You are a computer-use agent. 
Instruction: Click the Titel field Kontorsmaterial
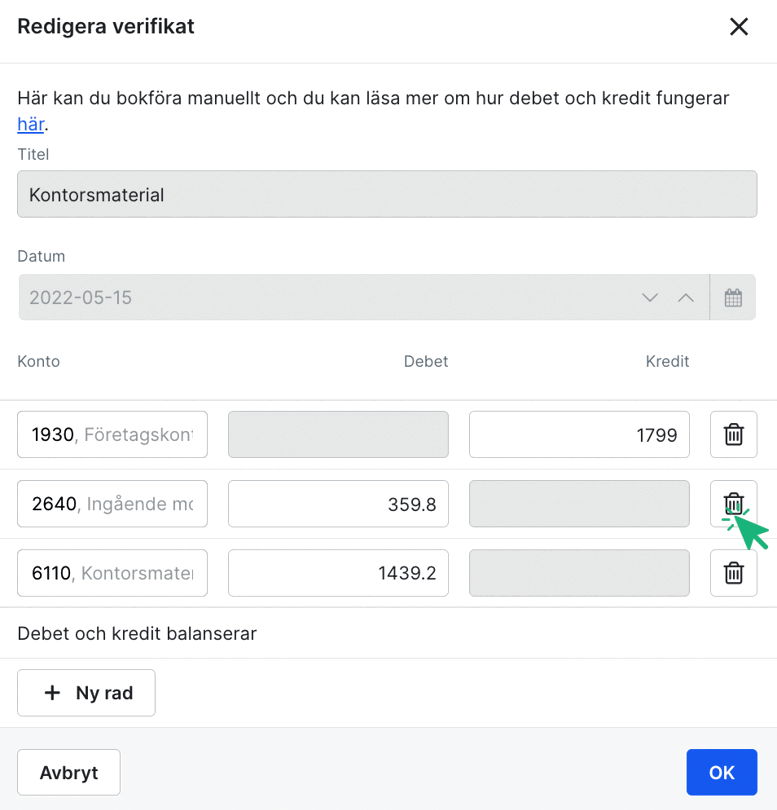pos(386,194)
